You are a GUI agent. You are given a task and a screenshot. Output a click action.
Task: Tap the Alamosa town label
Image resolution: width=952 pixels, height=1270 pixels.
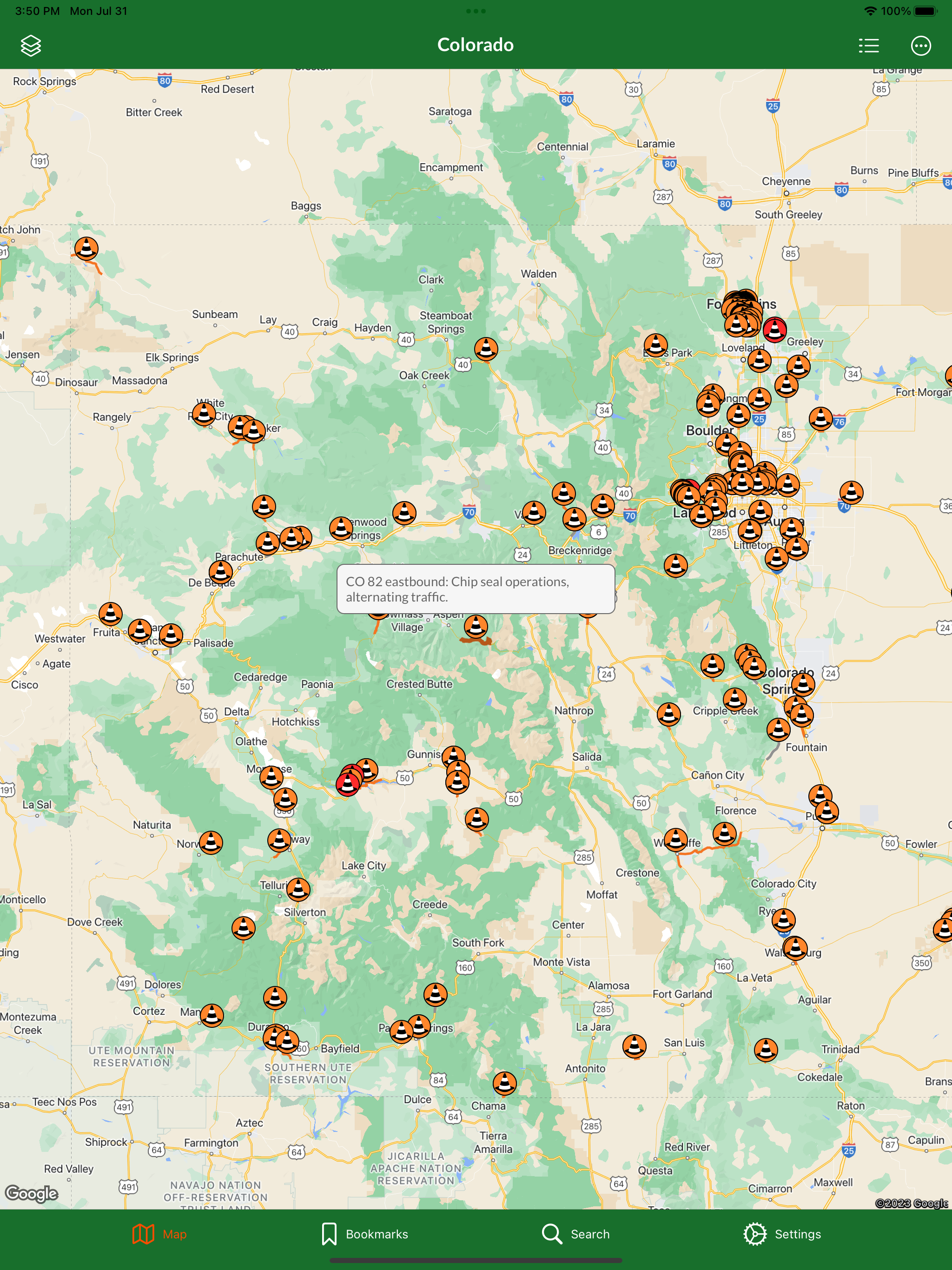coord(608,985)
